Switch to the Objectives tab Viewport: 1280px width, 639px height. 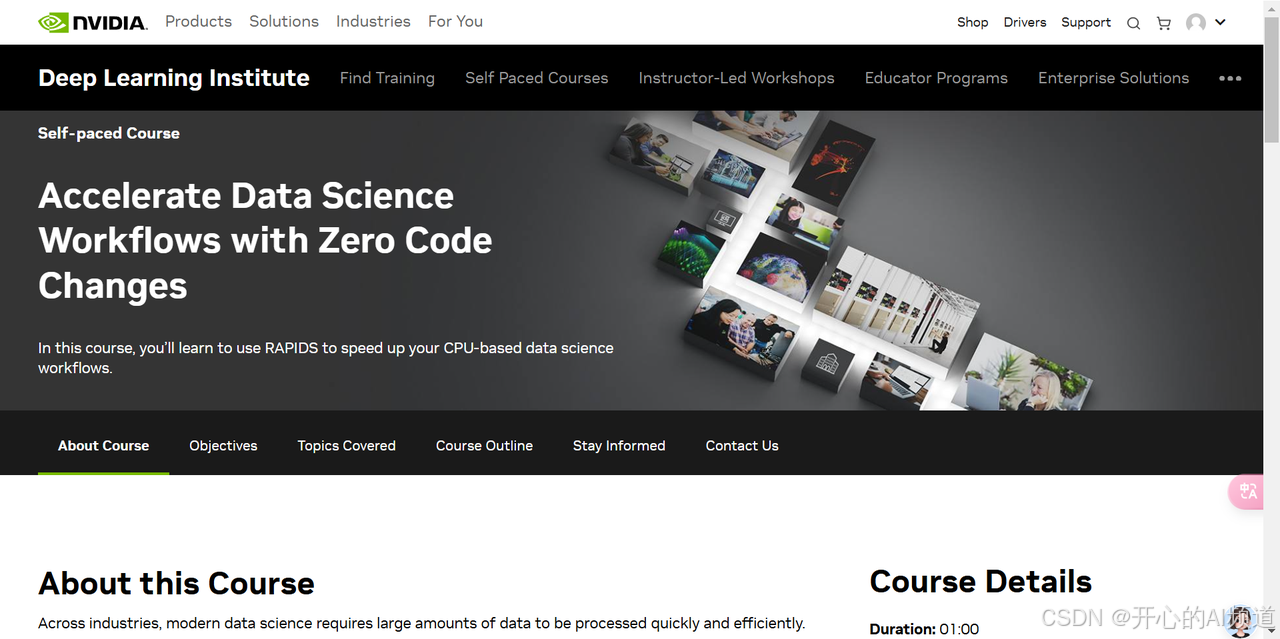tap(223, 446)
